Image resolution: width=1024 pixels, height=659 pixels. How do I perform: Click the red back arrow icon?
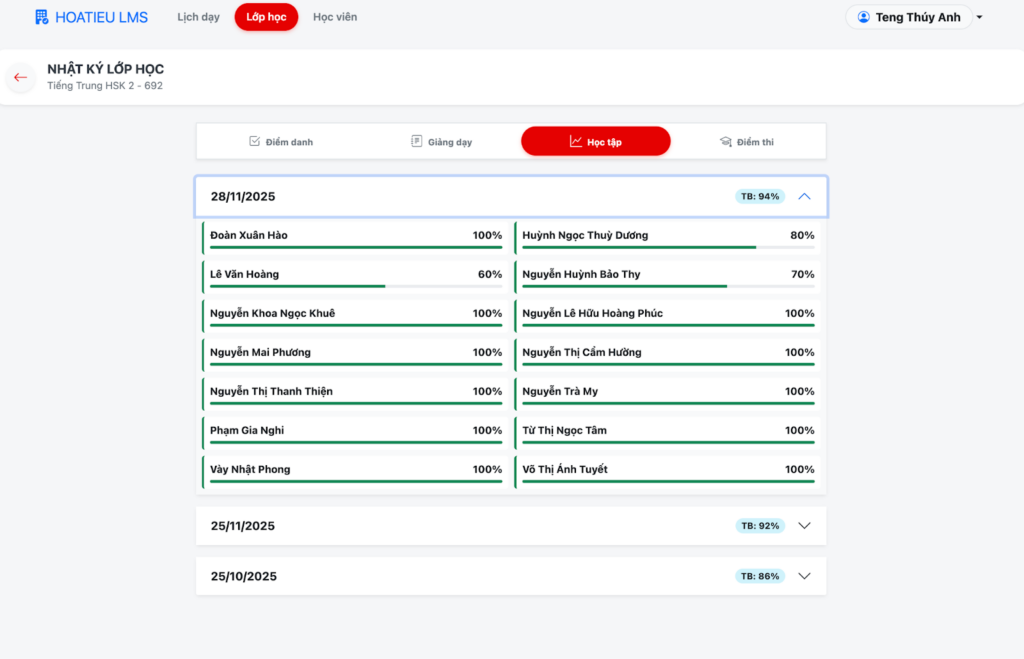21,77
